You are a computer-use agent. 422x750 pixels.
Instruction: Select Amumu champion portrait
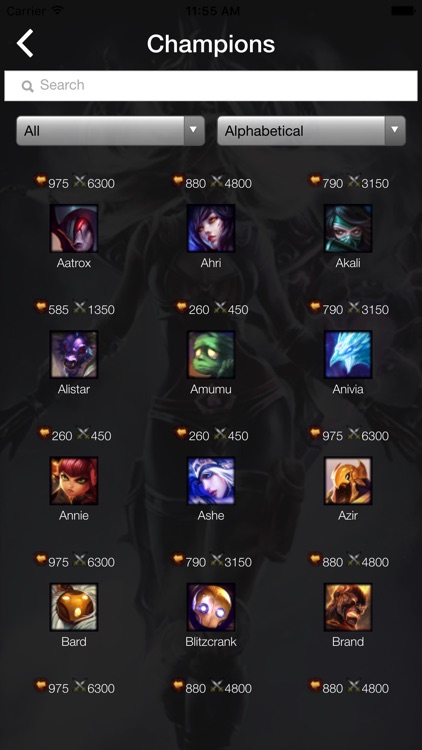(x=211, y=355)
